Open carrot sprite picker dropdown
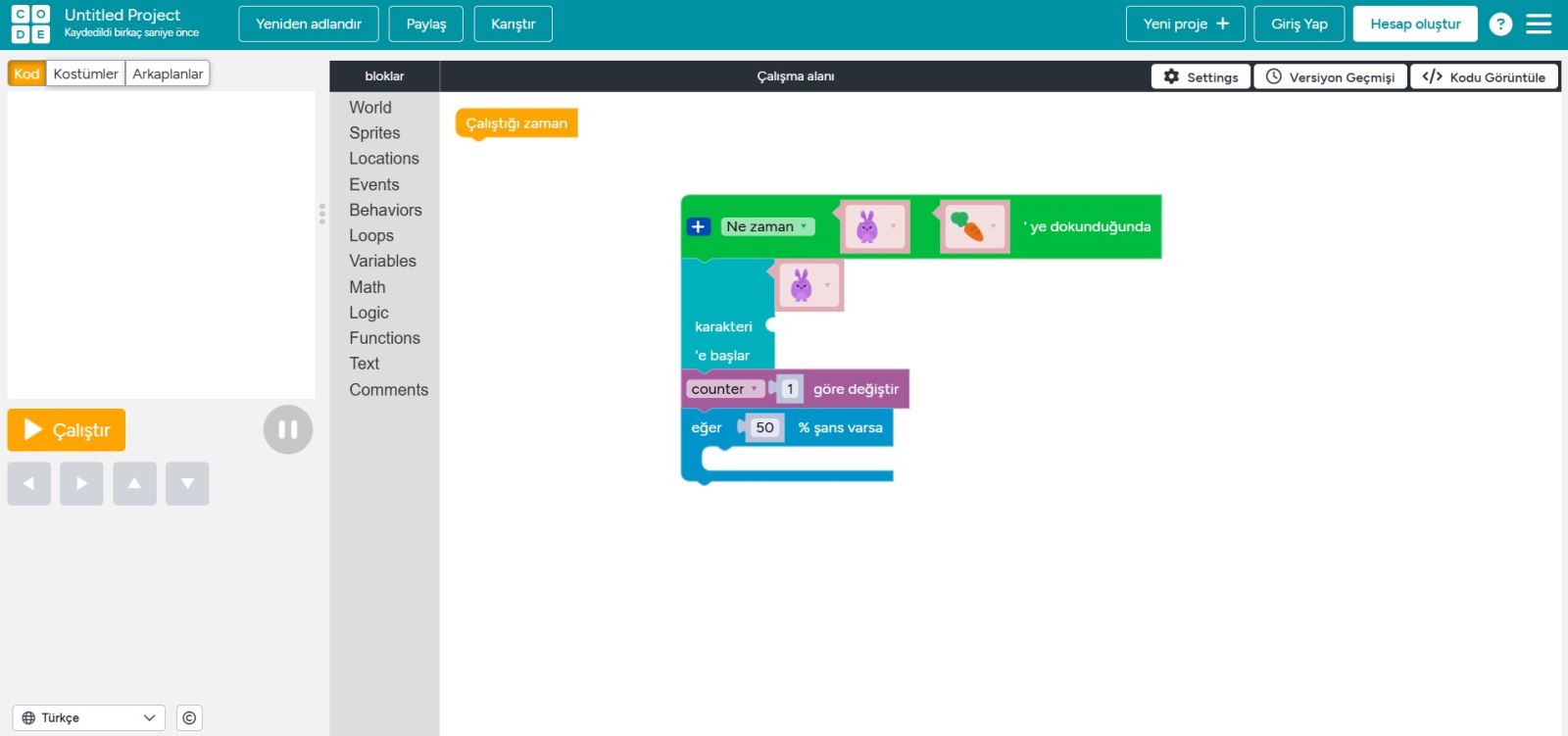 click(993, 226)
